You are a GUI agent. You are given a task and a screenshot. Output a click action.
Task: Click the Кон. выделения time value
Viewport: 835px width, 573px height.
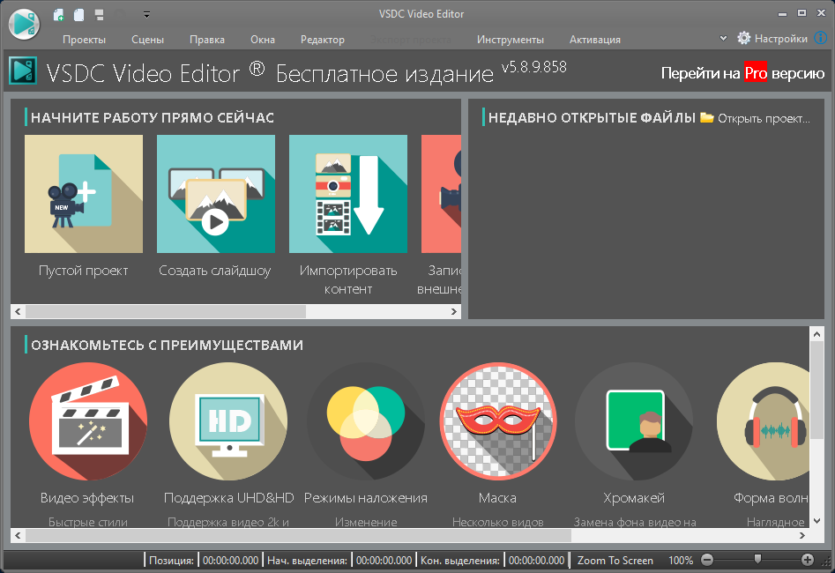[x=536, y=560]
